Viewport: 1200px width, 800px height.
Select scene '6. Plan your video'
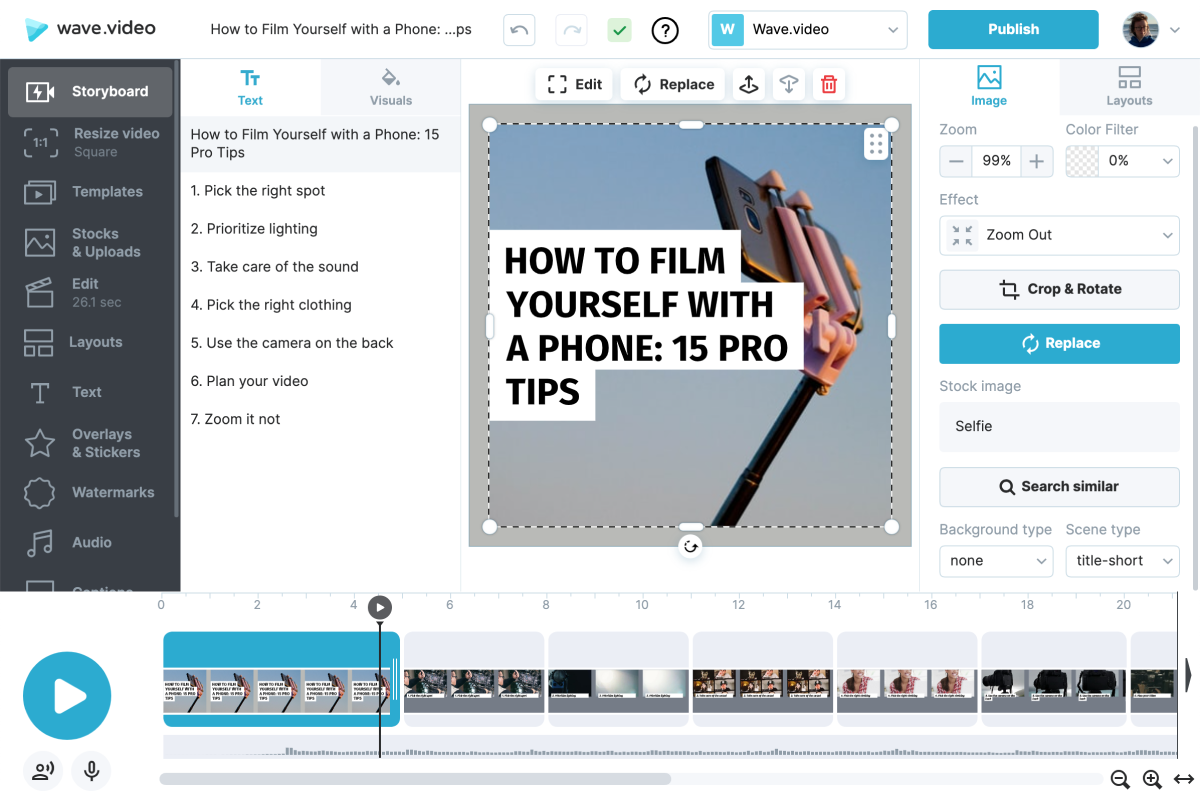click(x=320, y=381)
